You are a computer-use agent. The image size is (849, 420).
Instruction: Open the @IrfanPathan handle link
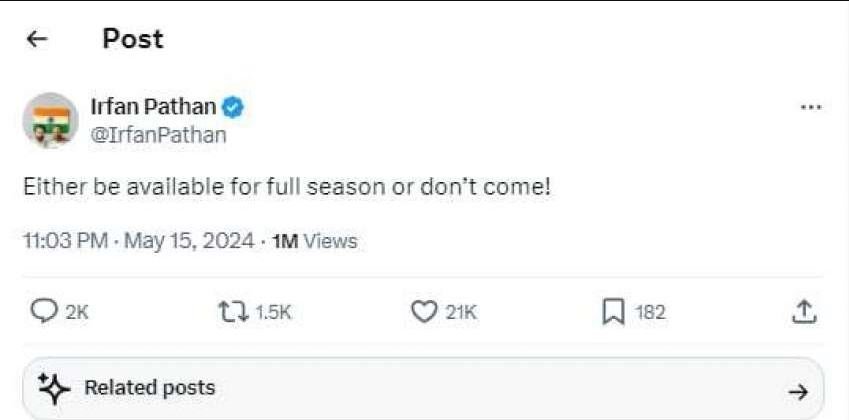(159, 135)
